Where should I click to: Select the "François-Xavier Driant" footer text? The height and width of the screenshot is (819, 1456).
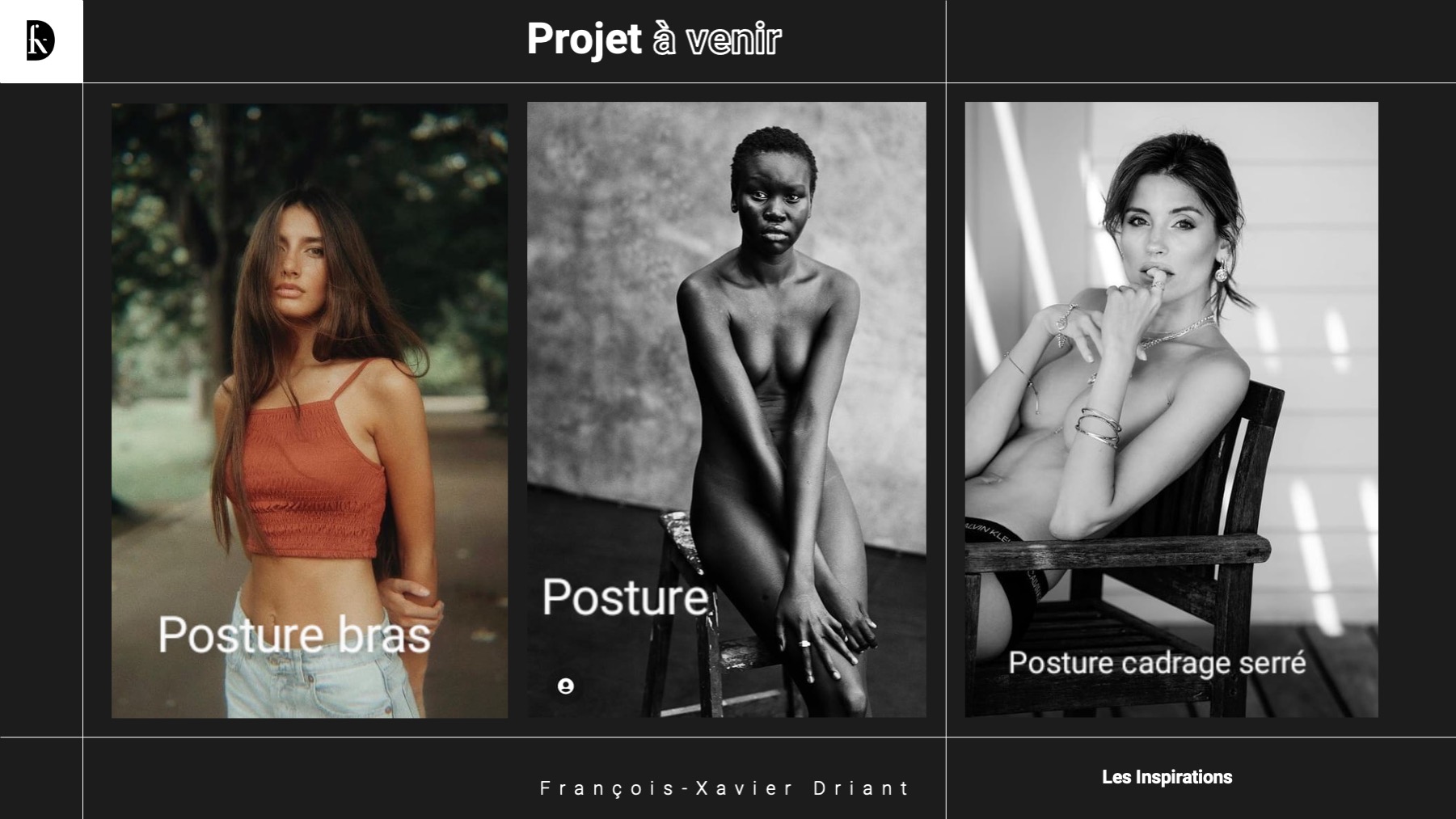[x=725, y=788]
